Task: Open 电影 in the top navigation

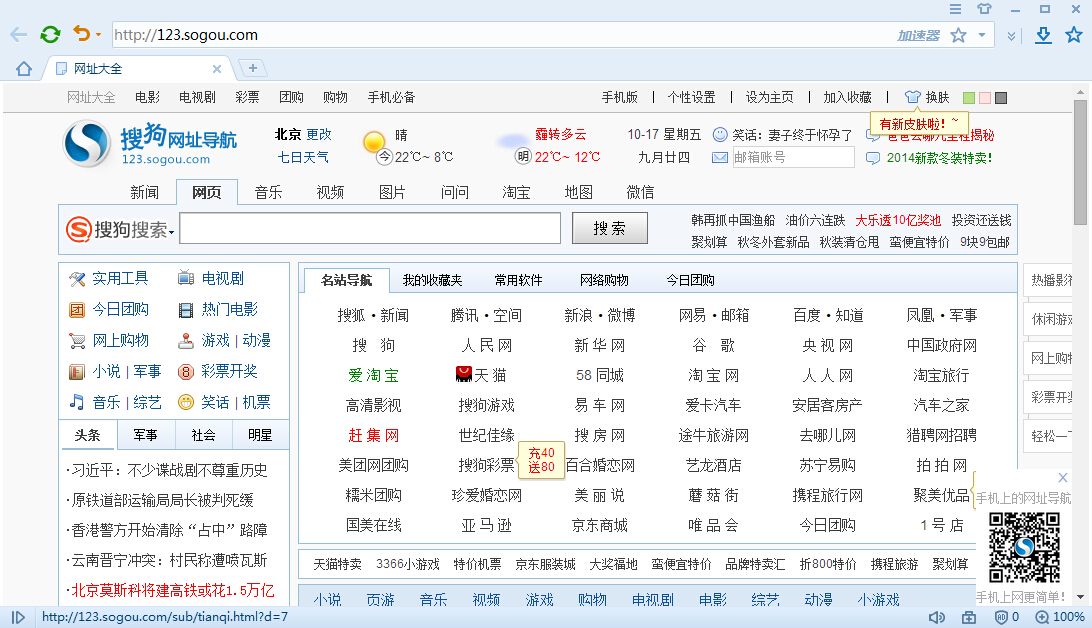Action: pyautogui.click(x=148, y=97)
